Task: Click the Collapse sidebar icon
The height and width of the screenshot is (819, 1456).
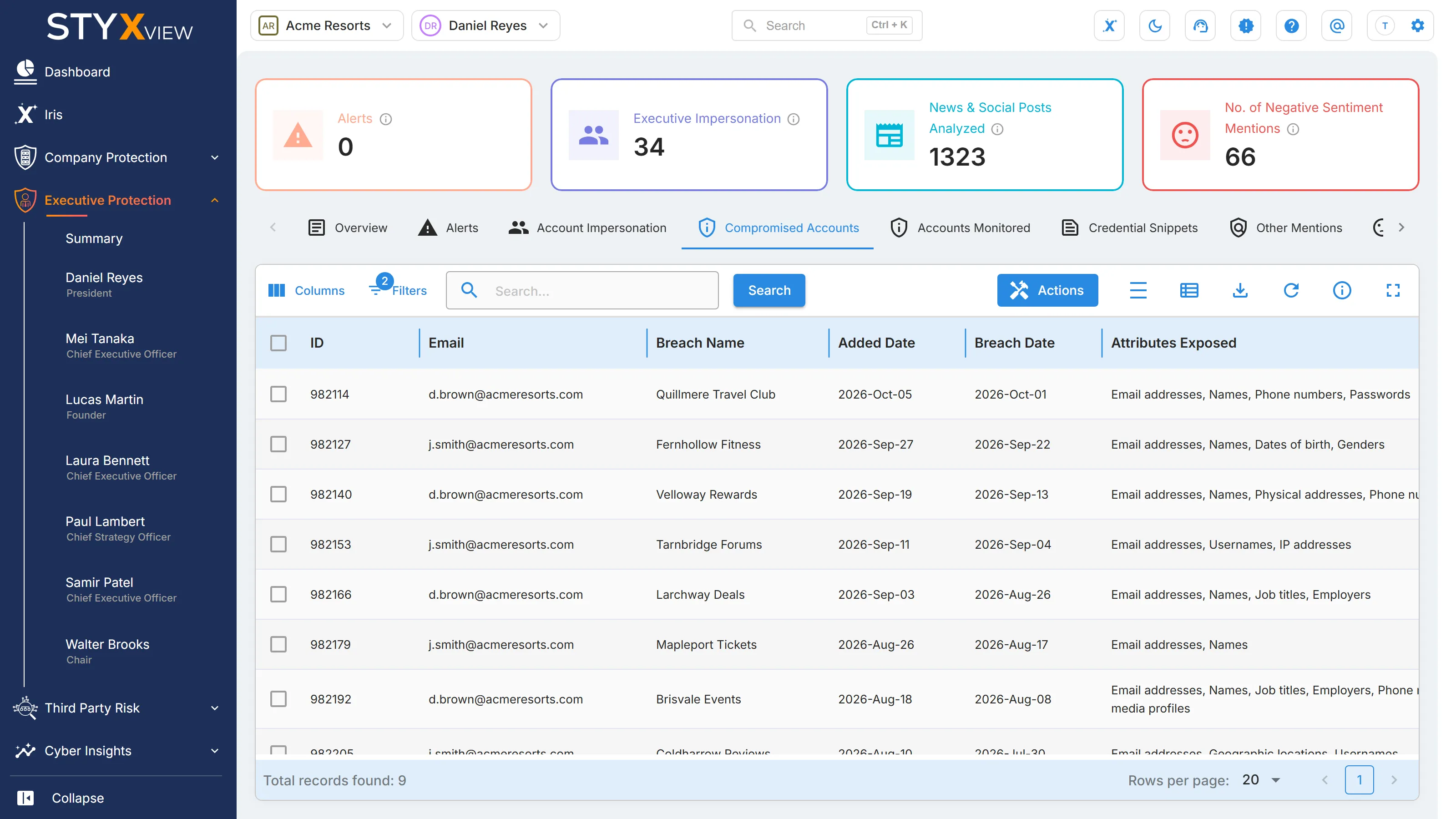Action: point(25,798)
